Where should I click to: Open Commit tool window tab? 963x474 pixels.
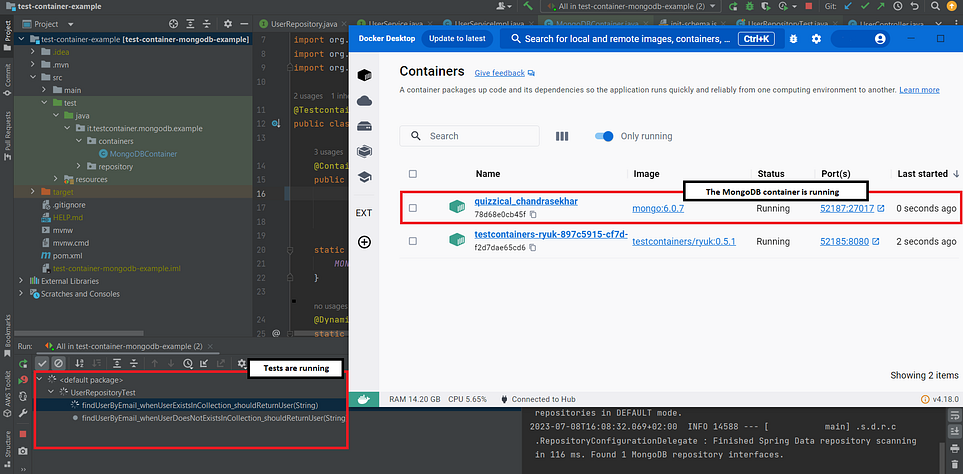(x=7, y=79)
